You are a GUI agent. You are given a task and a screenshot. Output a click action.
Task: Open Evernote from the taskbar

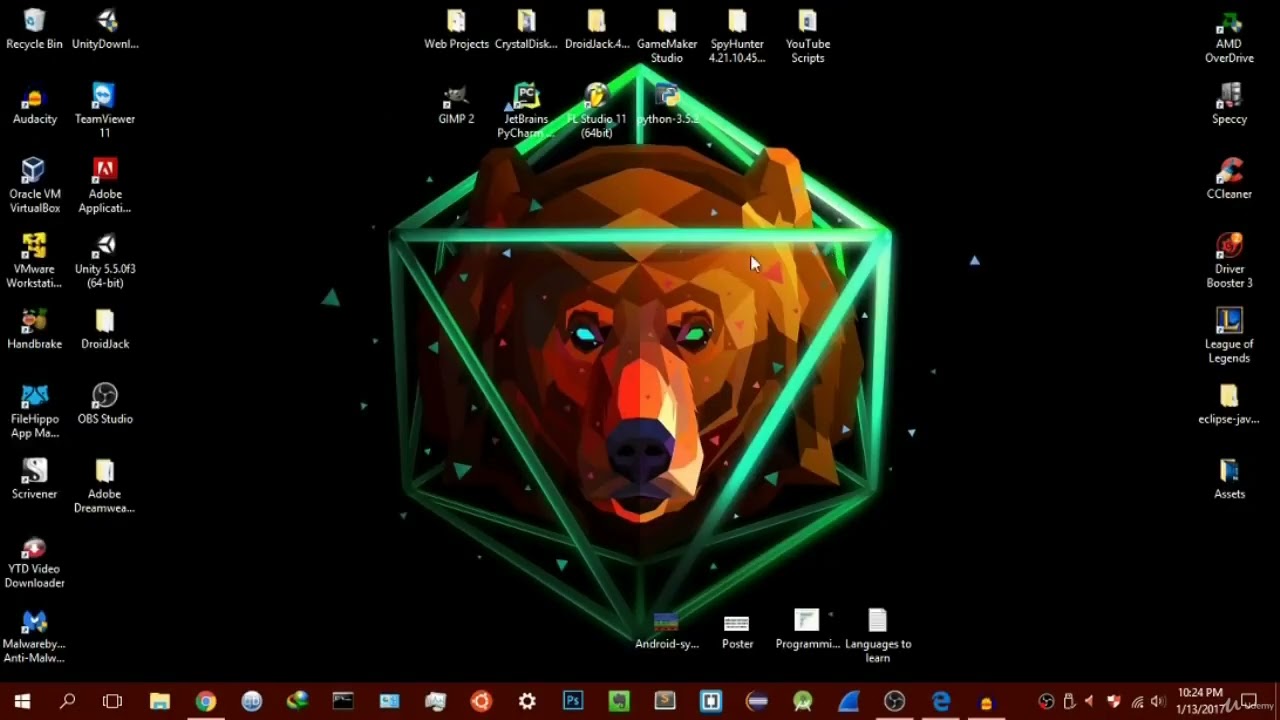619,701
